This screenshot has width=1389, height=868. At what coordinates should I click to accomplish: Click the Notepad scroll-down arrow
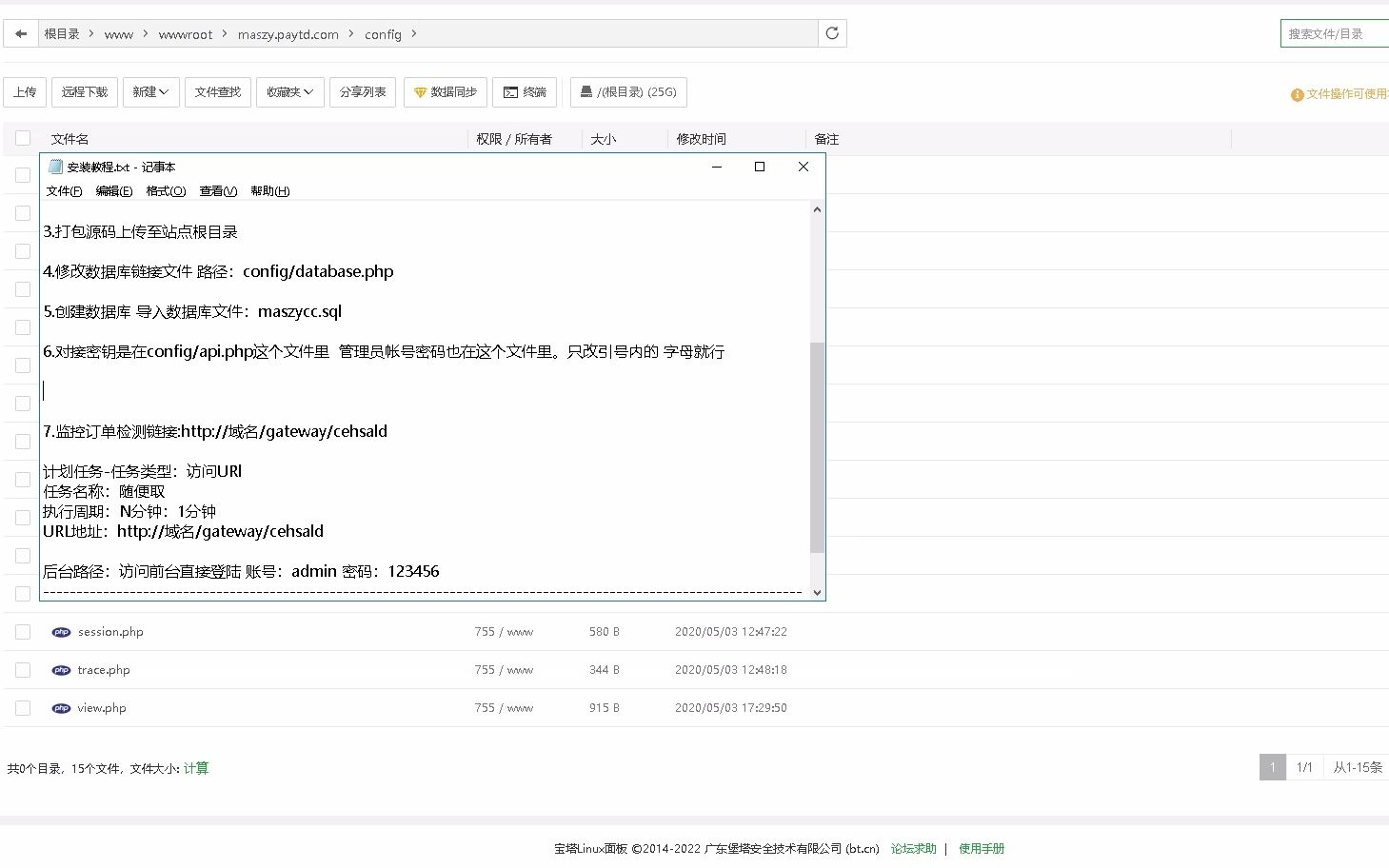coord(817,592)
